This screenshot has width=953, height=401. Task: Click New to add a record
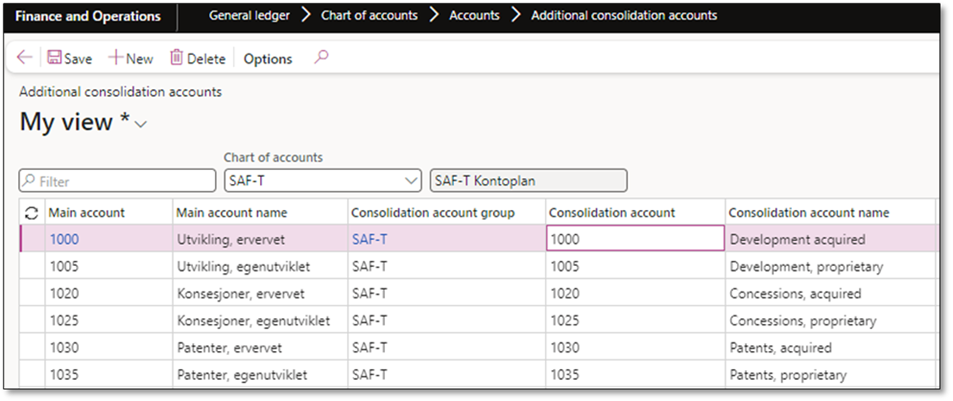pyautogui.click(x=131, y=58)
